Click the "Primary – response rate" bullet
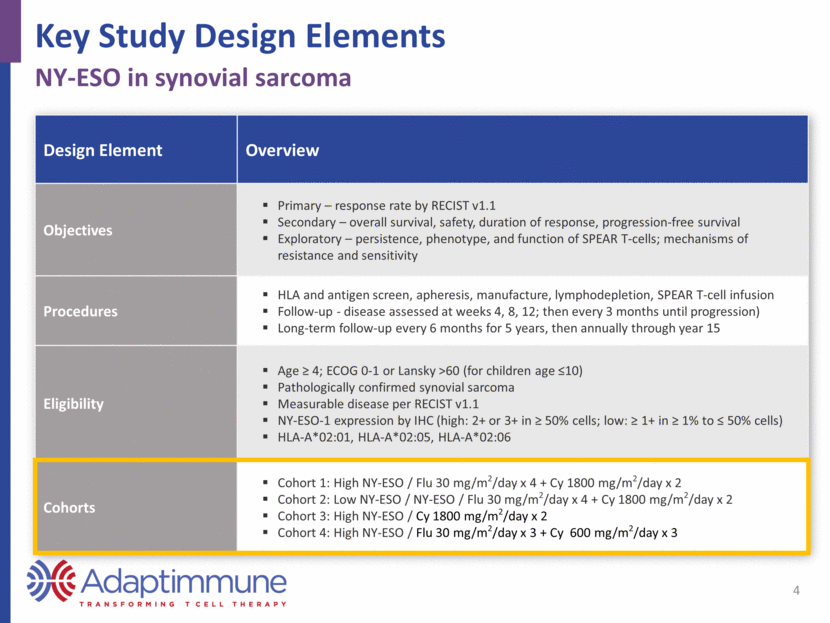Screen dimensions: 830x623 [x=386, y=205]
